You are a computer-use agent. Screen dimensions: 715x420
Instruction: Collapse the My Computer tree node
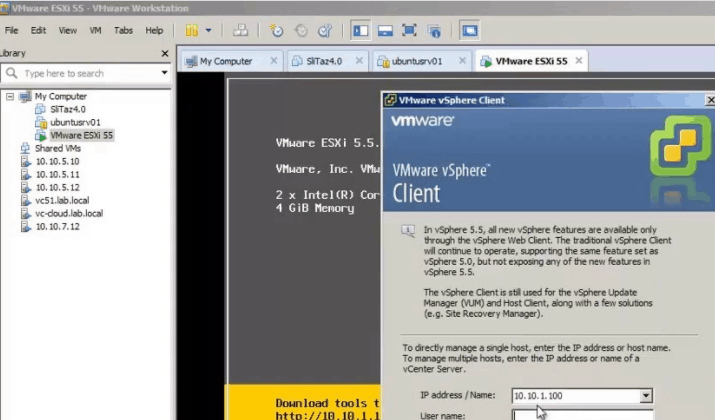[10, 96]
